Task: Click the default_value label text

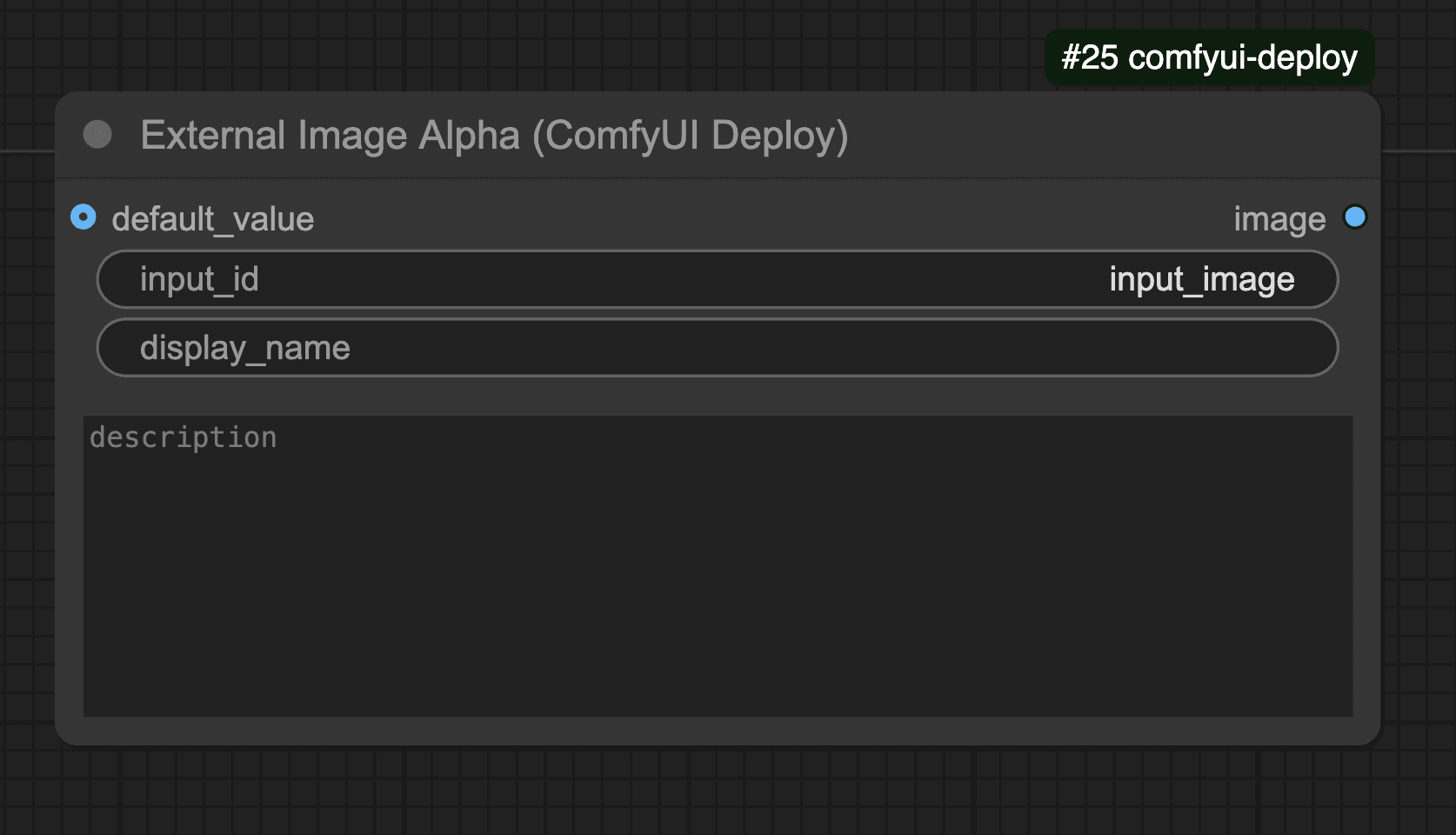Action: tap(213, 219)
